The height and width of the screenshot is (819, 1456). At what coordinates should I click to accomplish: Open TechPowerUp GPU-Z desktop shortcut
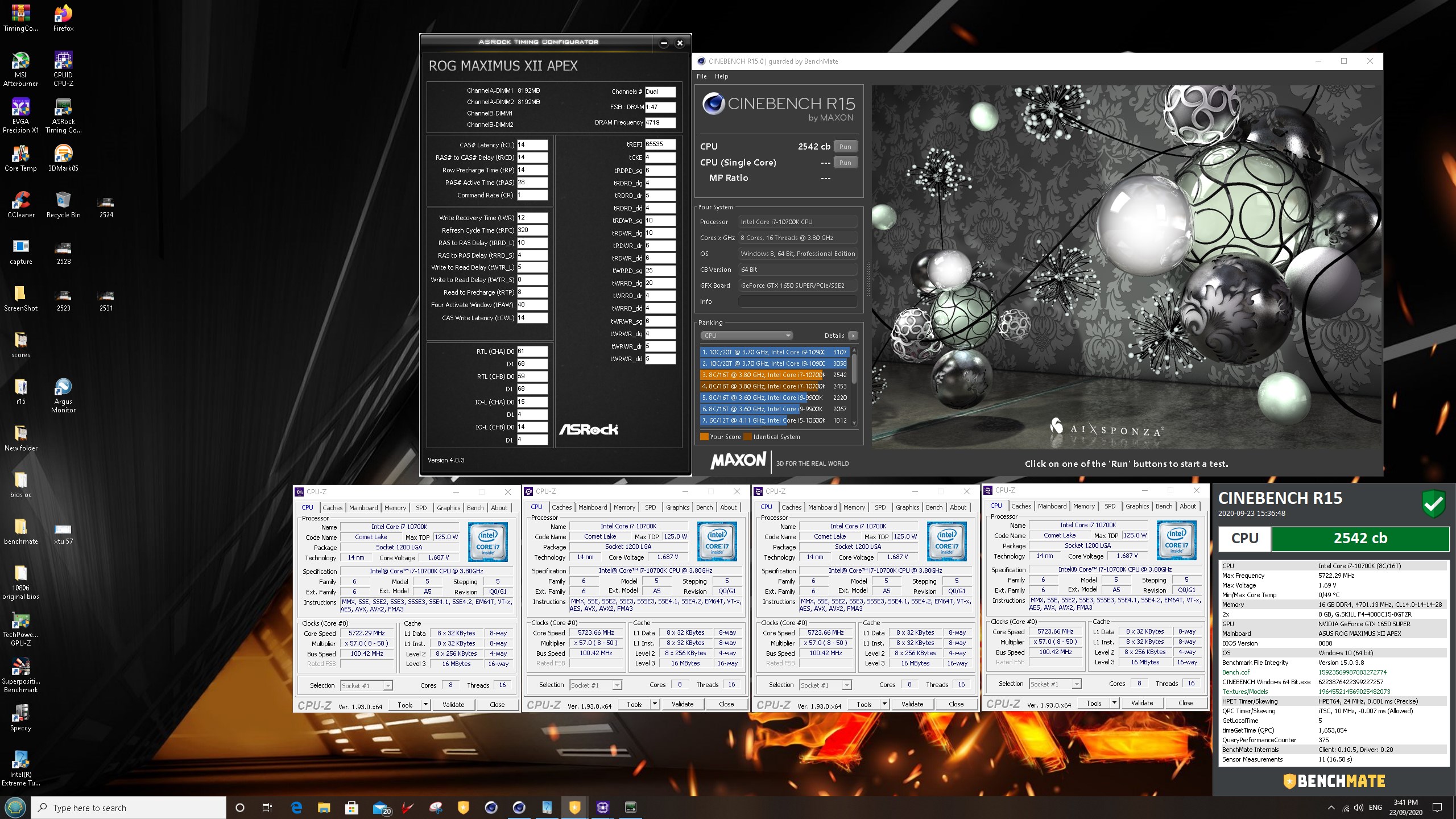pyautogui.click(x=20, y=629)
